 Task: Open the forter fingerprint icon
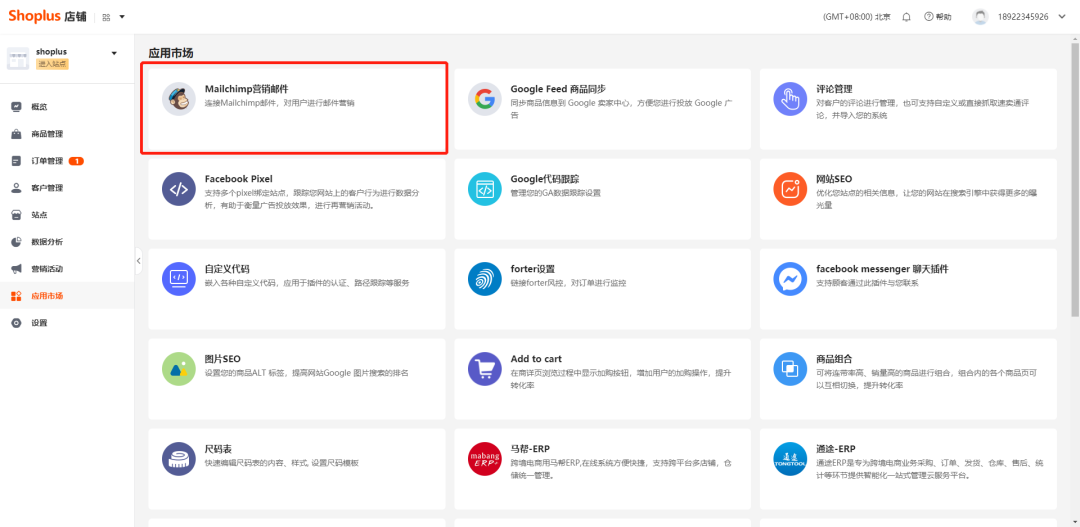coord(485,279)
